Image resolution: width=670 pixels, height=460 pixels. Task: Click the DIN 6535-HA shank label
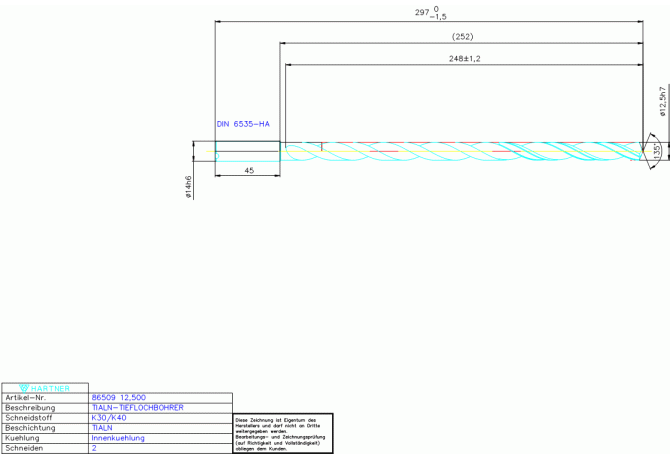[x=243, y=124]
